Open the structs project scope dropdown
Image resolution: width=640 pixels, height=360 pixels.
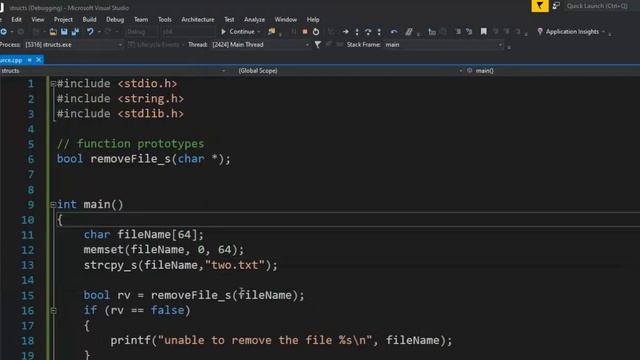tap(113, 71)
